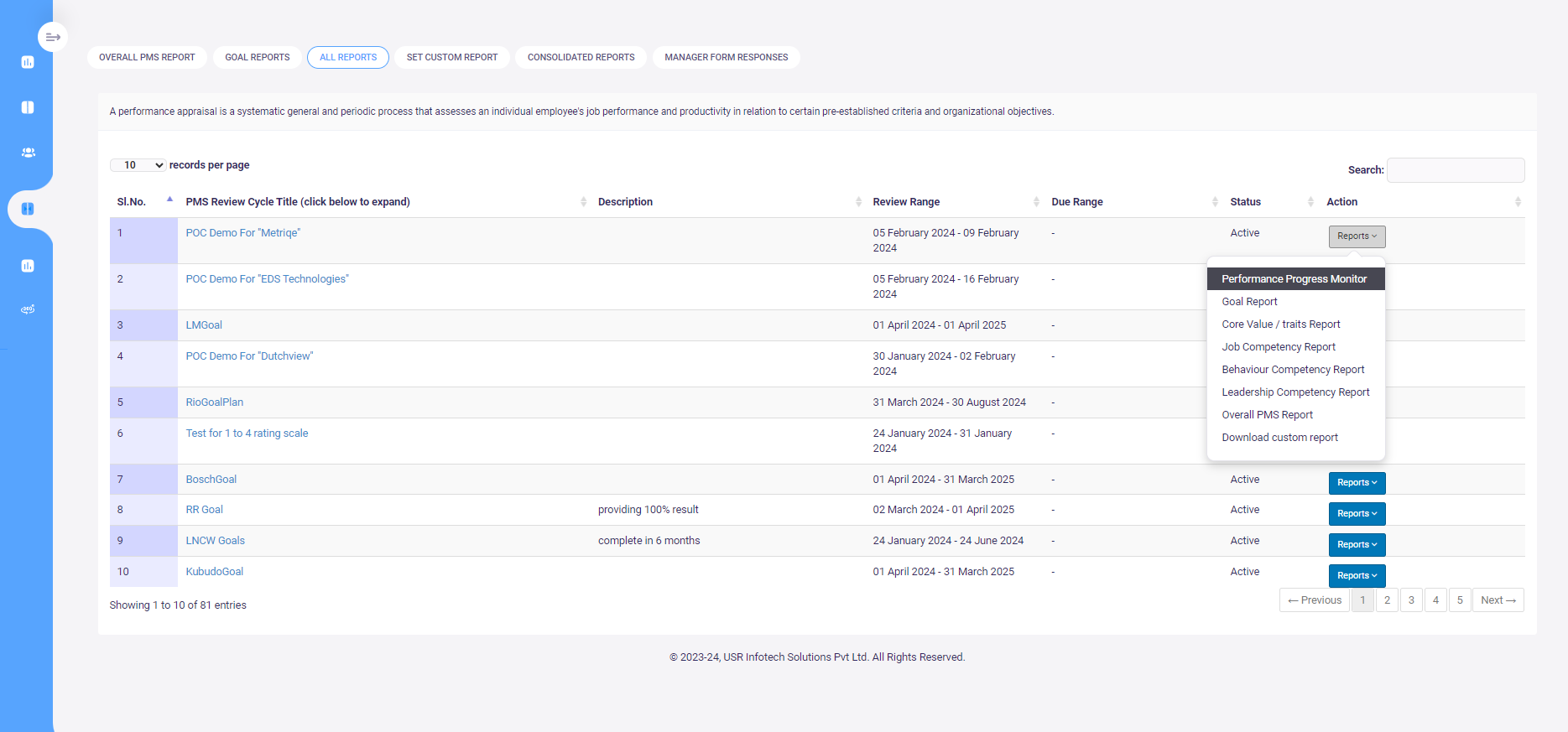This screenshot has height=732, width=1568.
Task: Expand the LNCW Goals review cycle
Action: point(216,541)
